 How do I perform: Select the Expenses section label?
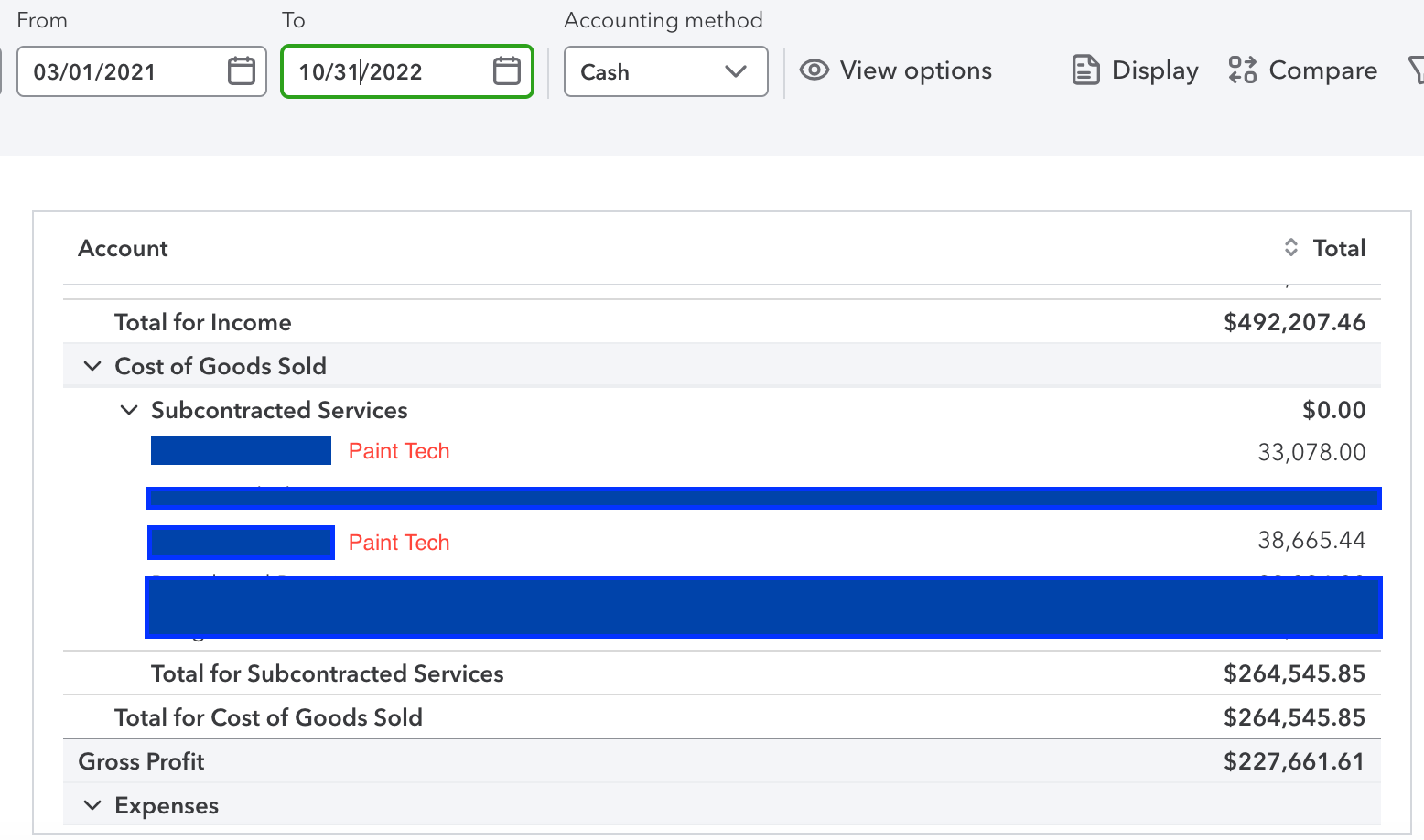click(167, 805)
